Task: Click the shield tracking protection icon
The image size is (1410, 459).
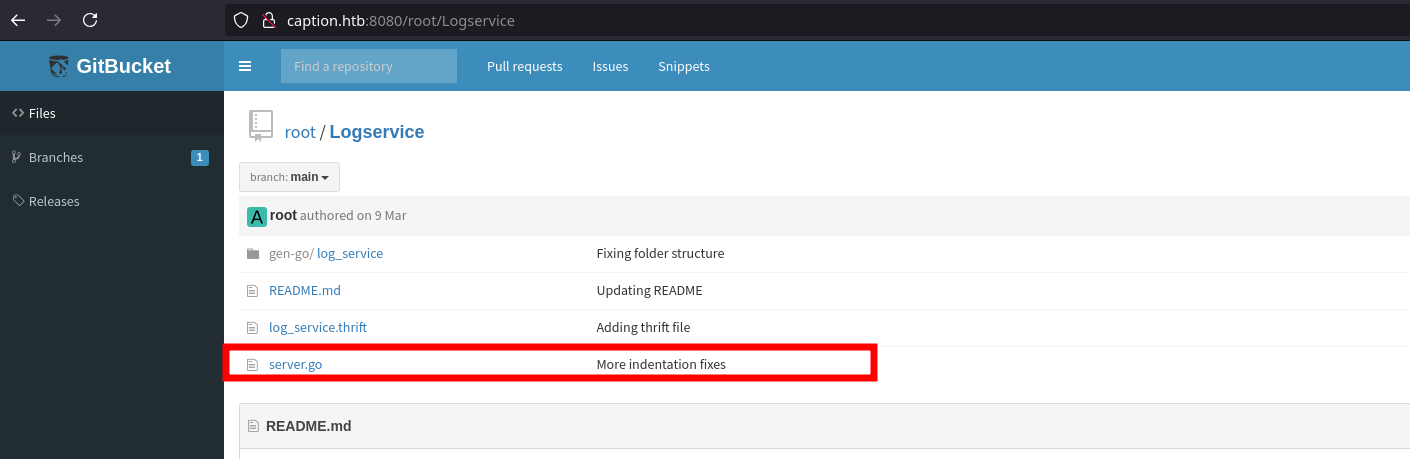Action: pos(240,20)
